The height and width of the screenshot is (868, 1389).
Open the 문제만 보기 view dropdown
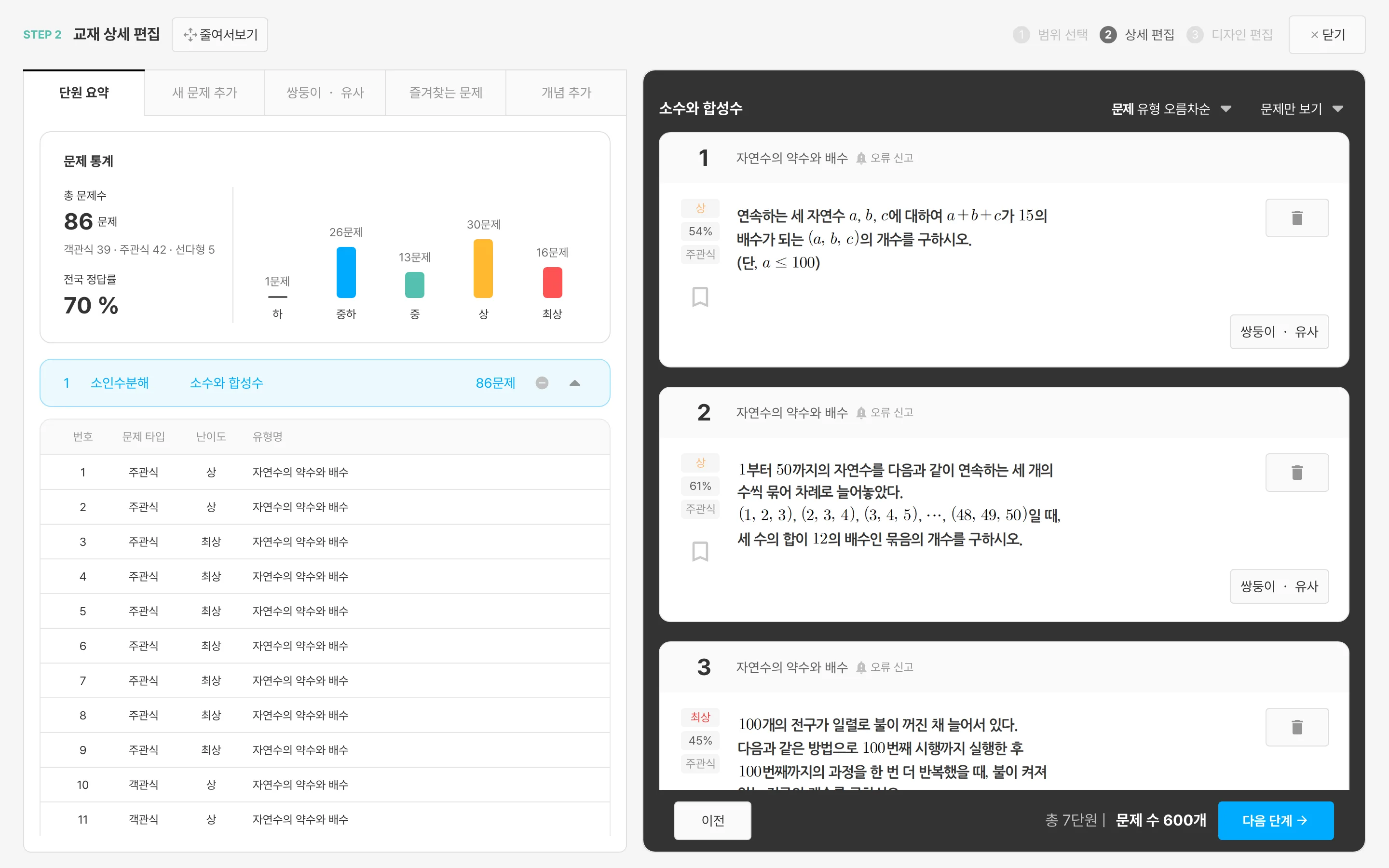coord(1301,109)
